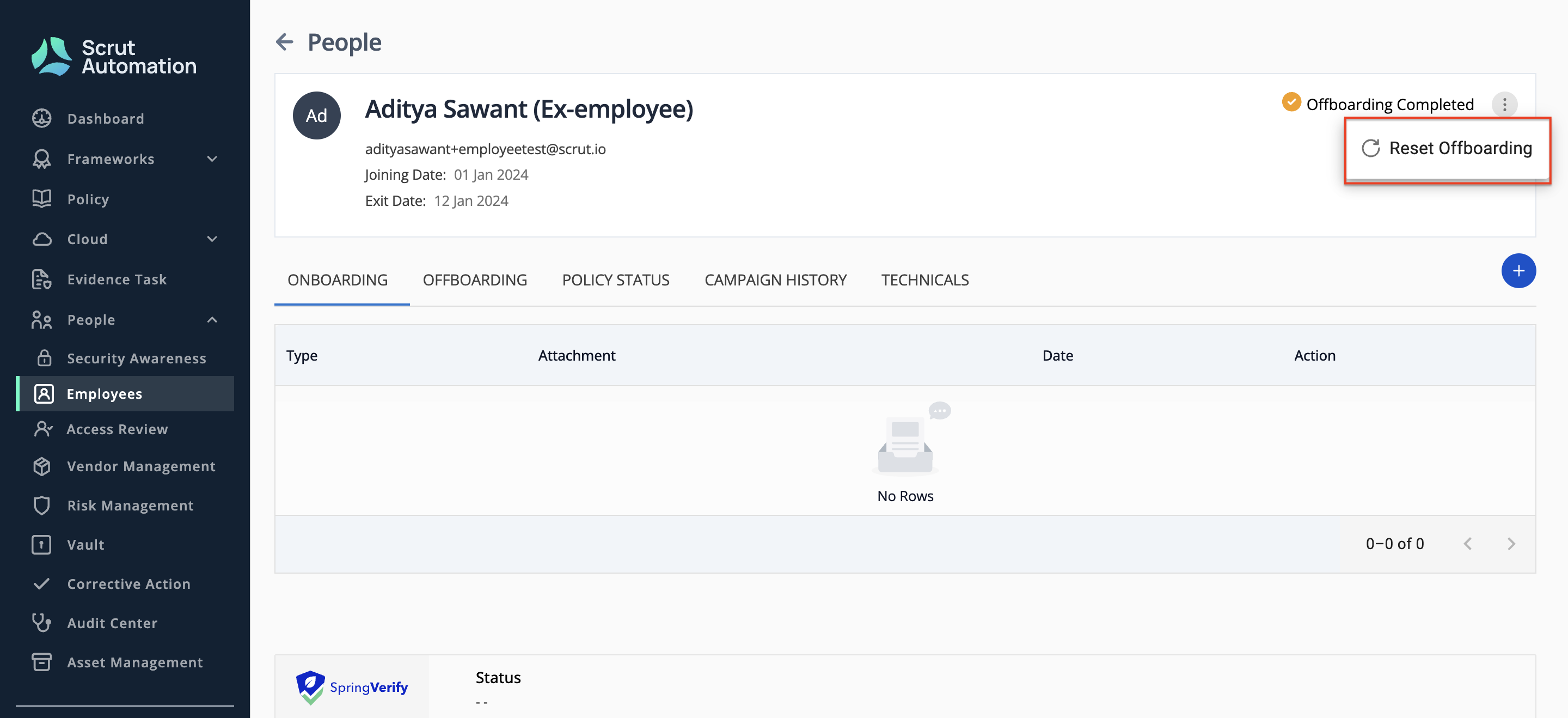Open Evidence Task label in sidebar
1568x718 pixels.
pyautogui.click(x=117, y=279)
